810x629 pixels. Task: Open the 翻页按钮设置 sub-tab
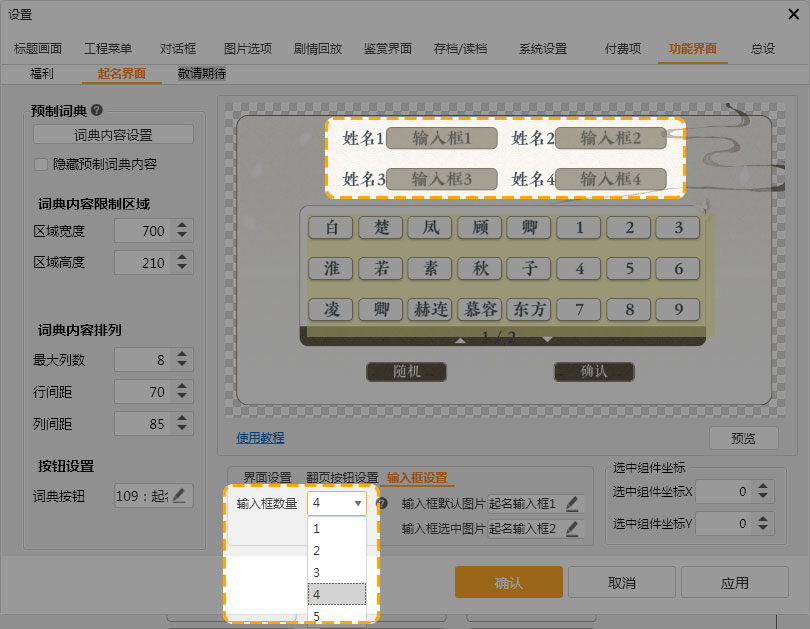tap(340, 477)
